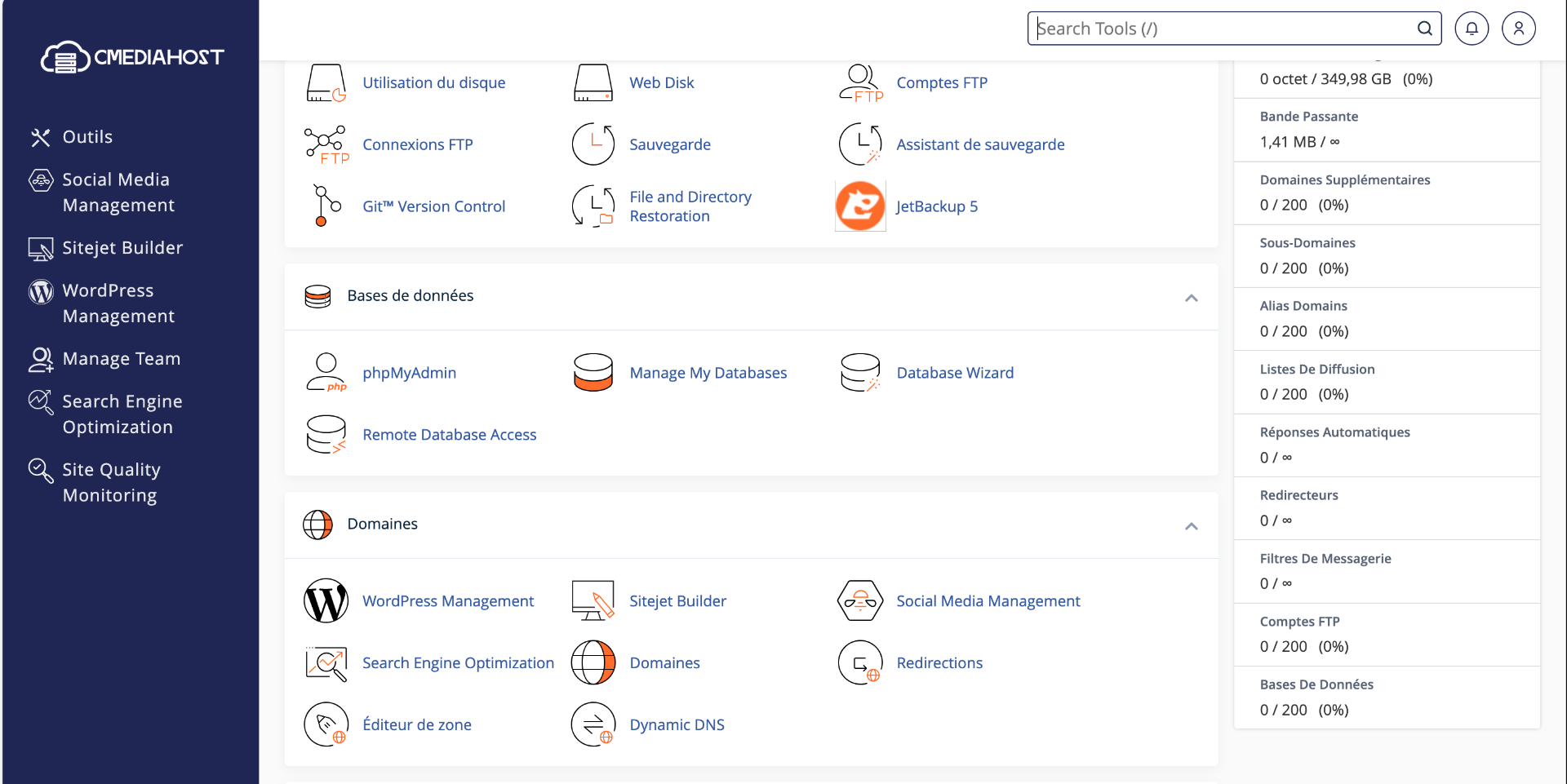Open the user account profile icon
1567x784 pixels.
[x=1519, y=29]
